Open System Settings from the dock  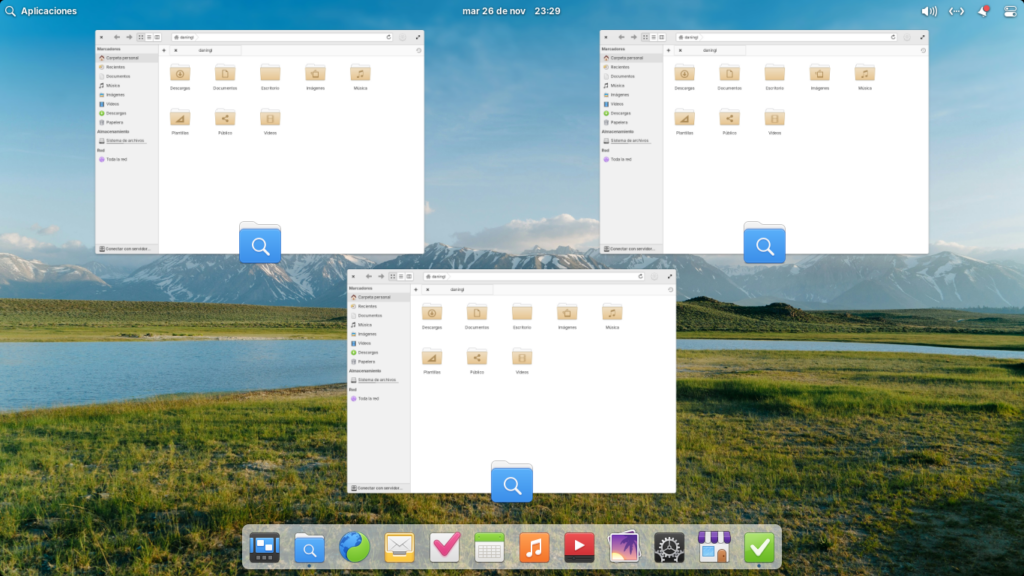pos(669,546)
